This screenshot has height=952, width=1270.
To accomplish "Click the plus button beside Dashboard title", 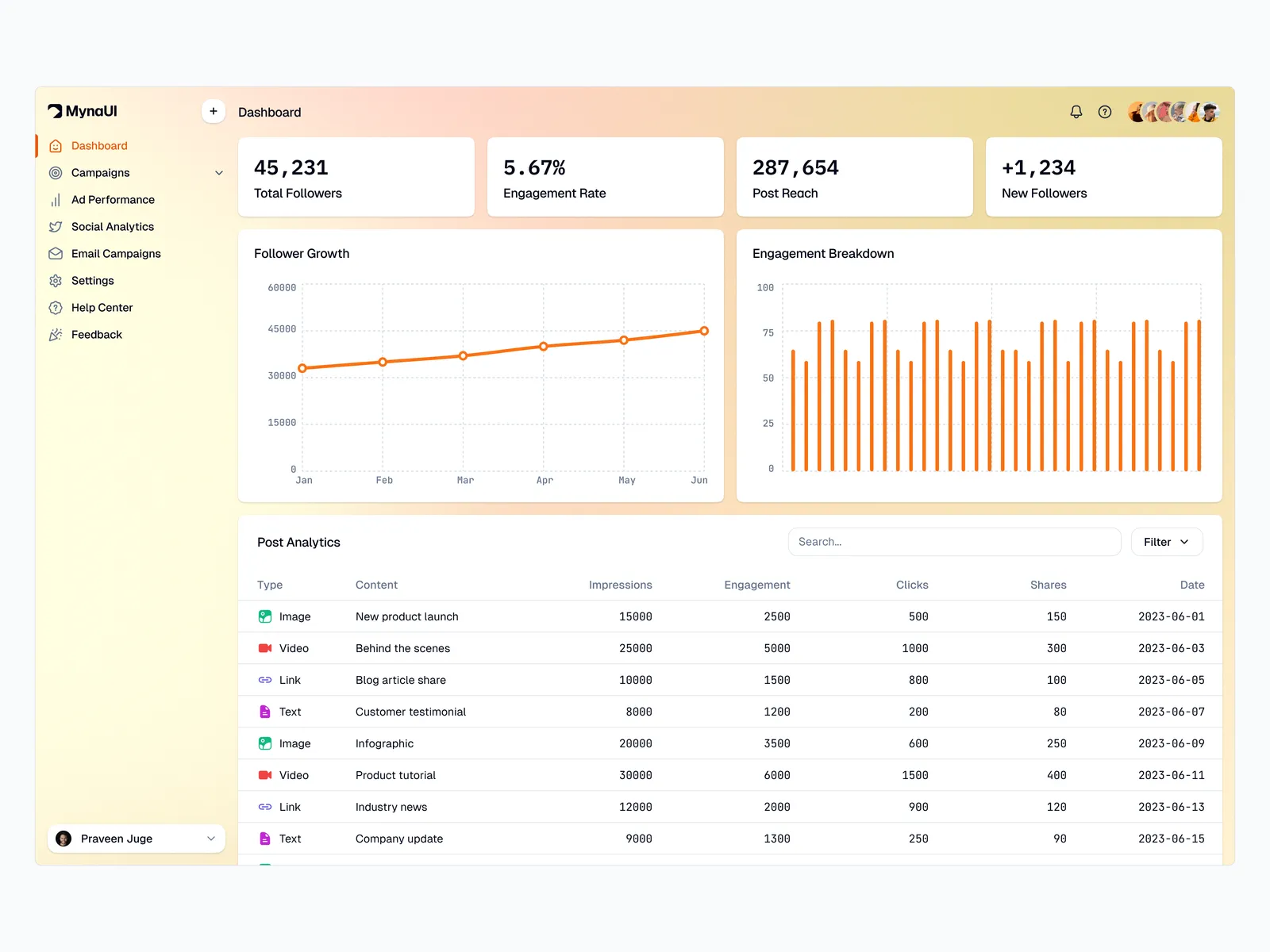I will pos(213,111).
